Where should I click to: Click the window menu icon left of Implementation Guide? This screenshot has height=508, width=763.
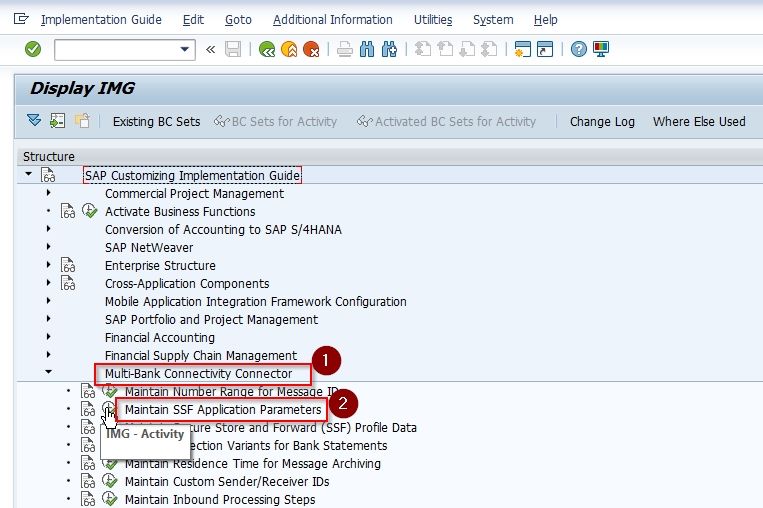tap(21, 19)
